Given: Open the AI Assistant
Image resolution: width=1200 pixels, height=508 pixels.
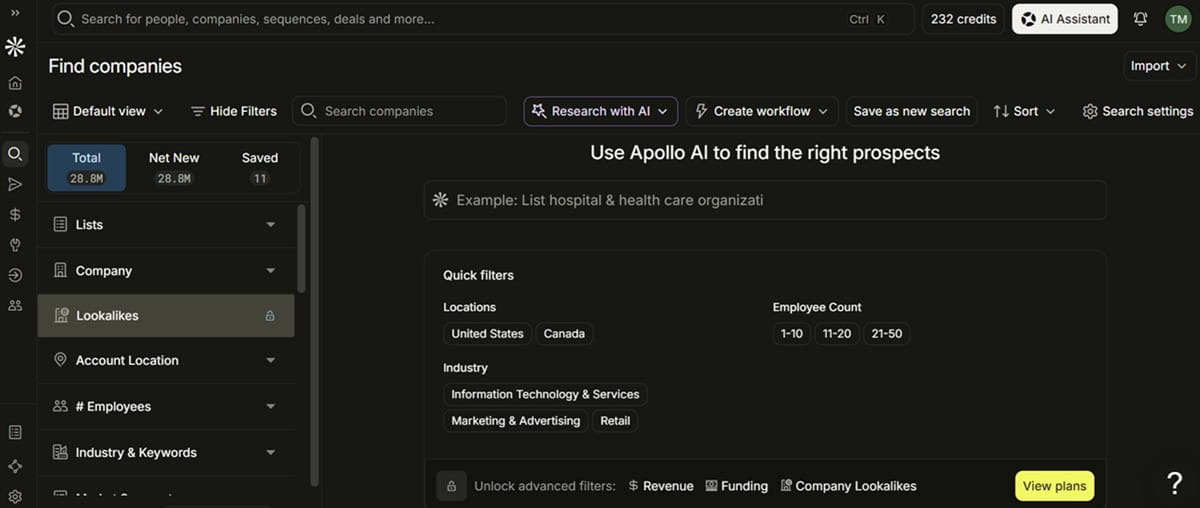Looking at the screenshot, I should (x=1065, y=19).
